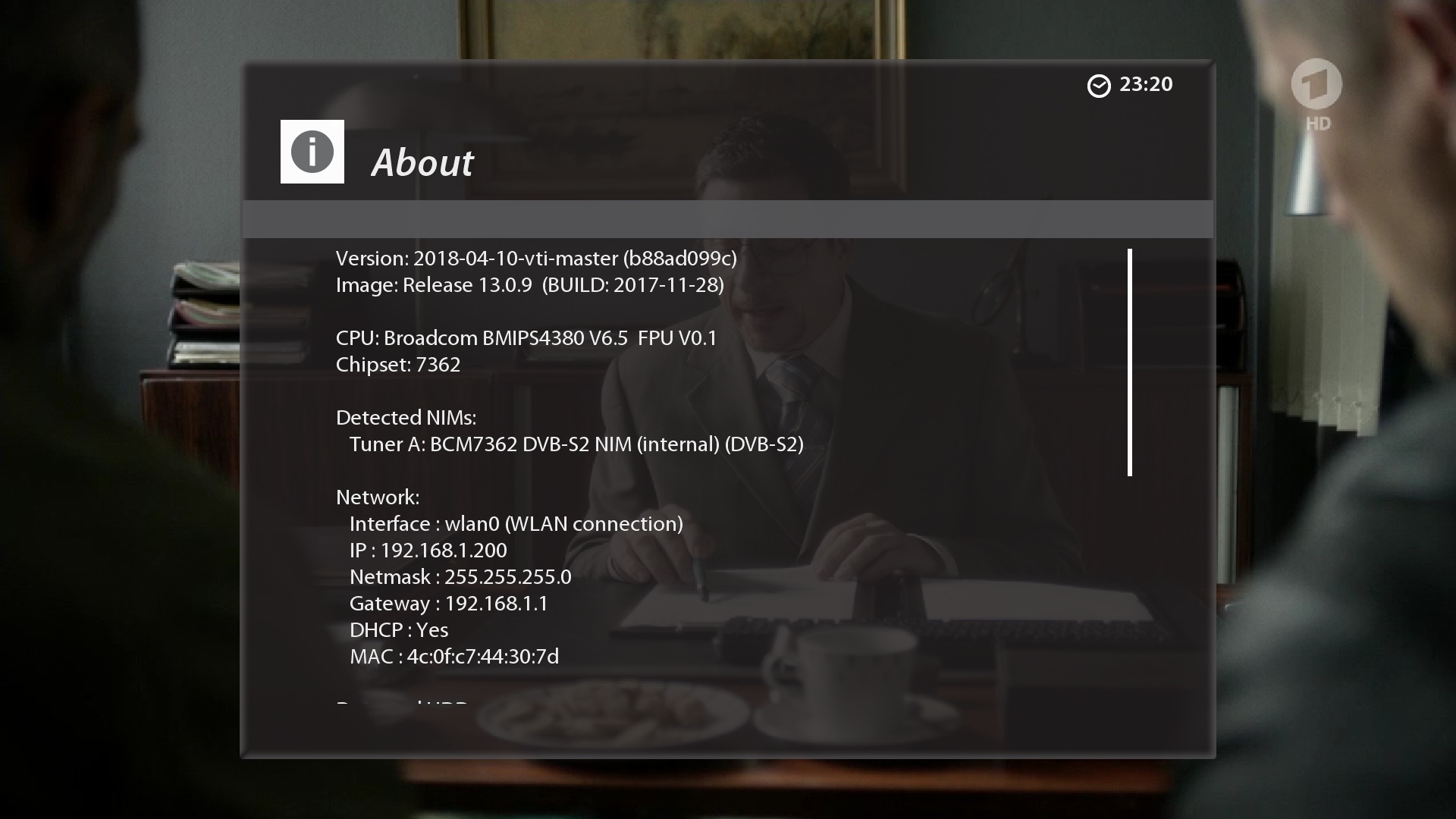Click the gray bar below About title
The height and width of the screenshot is (819, 1456).
pos(728,219)
